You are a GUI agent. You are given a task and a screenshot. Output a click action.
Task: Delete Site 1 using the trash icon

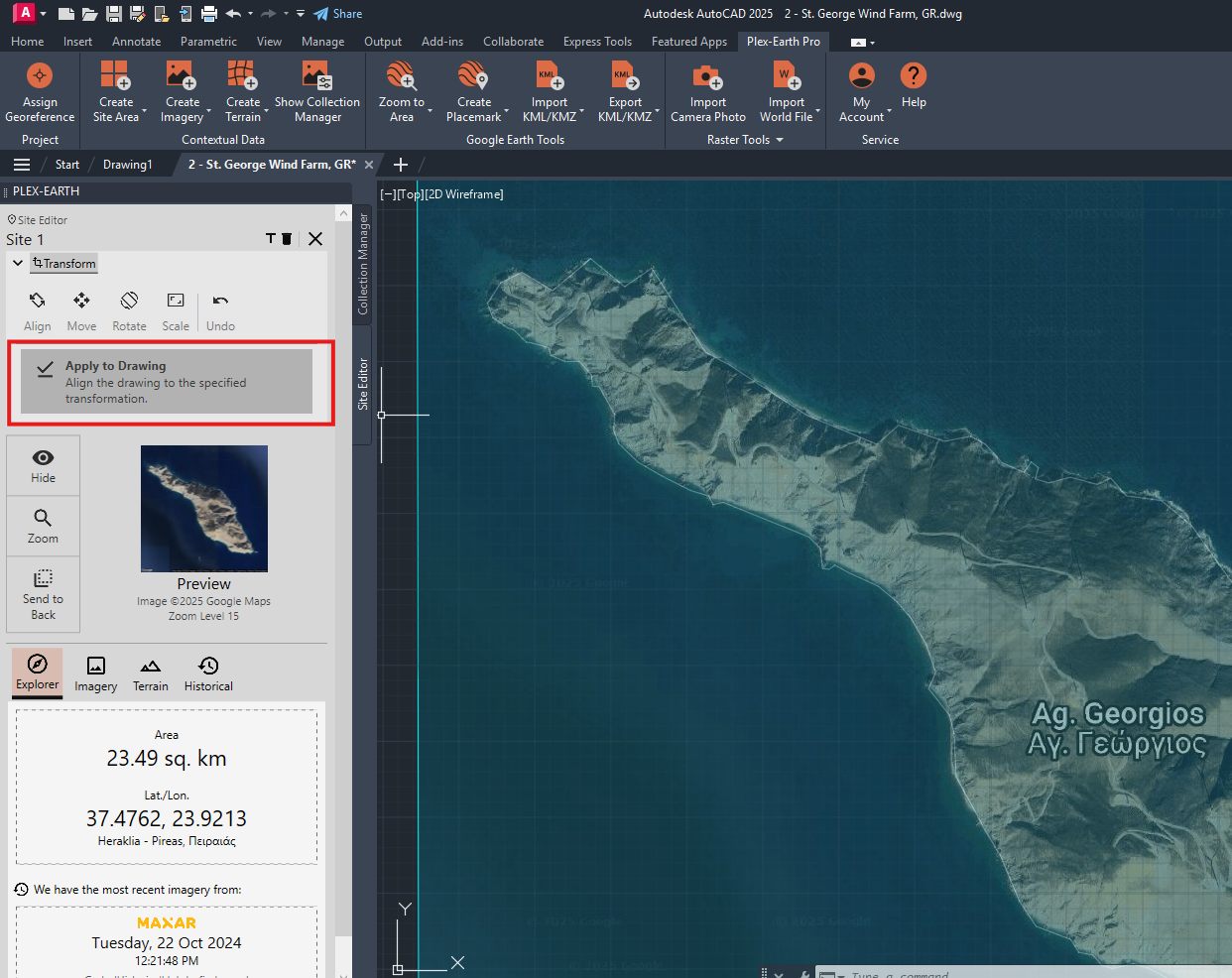(287, 238)
